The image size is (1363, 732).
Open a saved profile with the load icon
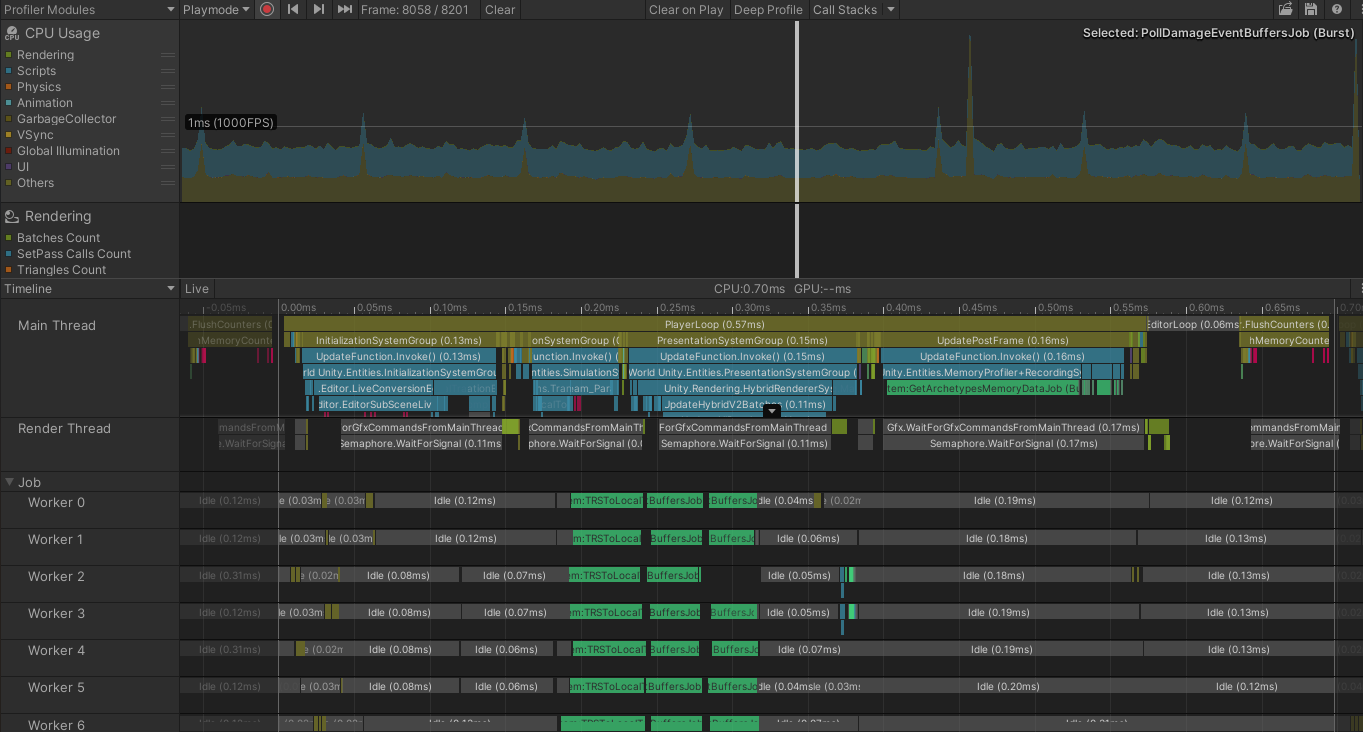(1286, 9)
